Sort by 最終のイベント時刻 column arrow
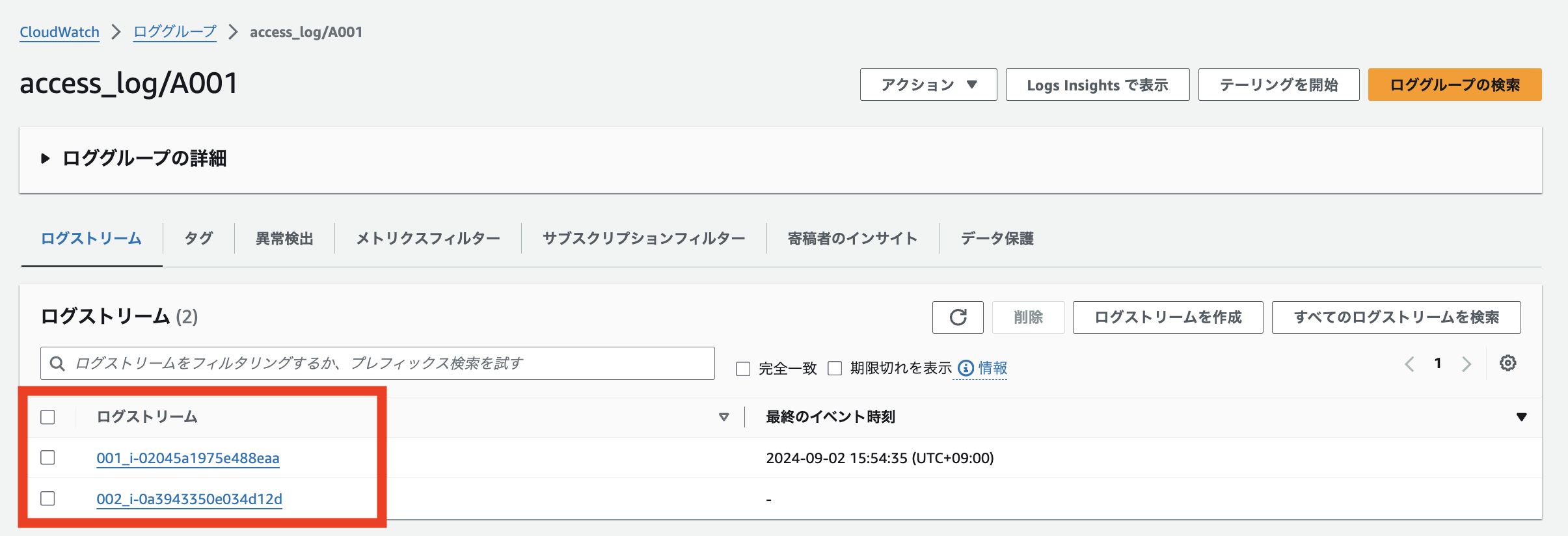Screen dimensions: 1568x536 click(x=1521, y=417)
